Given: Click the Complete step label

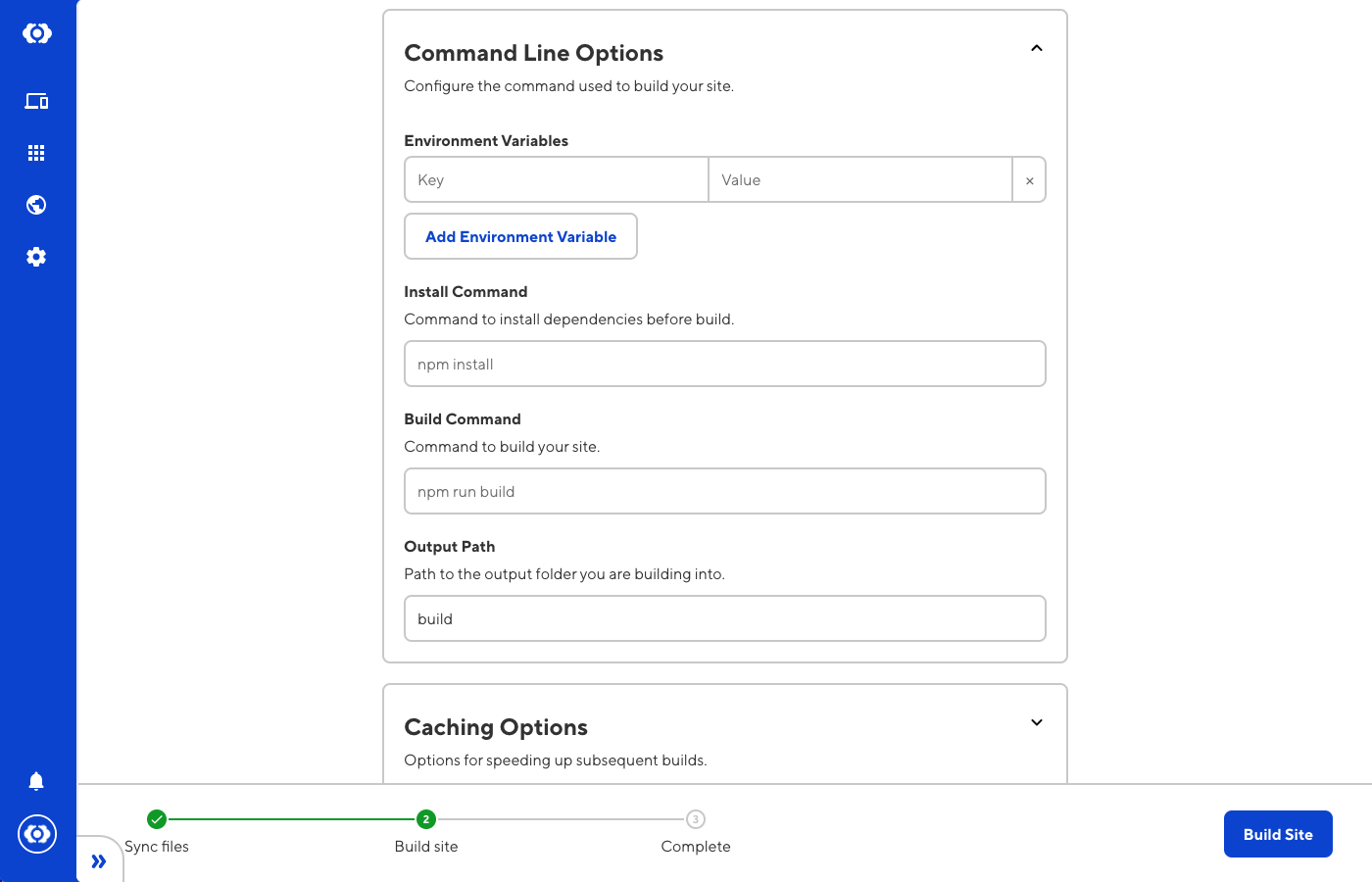Looking at the screenshot, I should (696, 847).
